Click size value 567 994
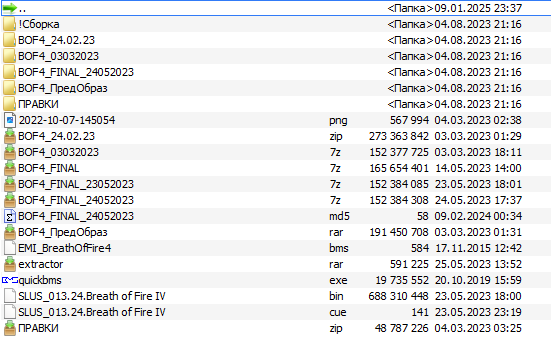The height and width of the screenshot is (360, 551). [409, 120]
